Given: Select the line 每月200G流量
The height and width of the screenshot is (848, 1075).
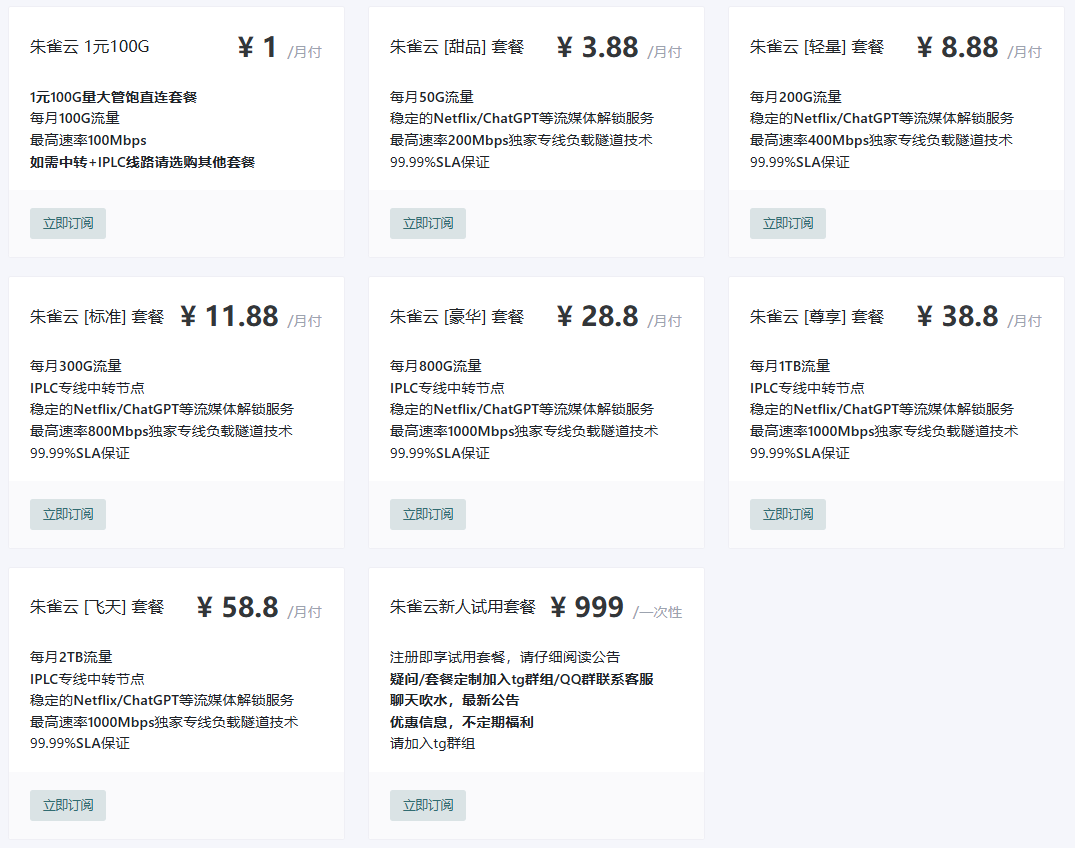Looking at the screenshot, I should (x=796, y=97).
